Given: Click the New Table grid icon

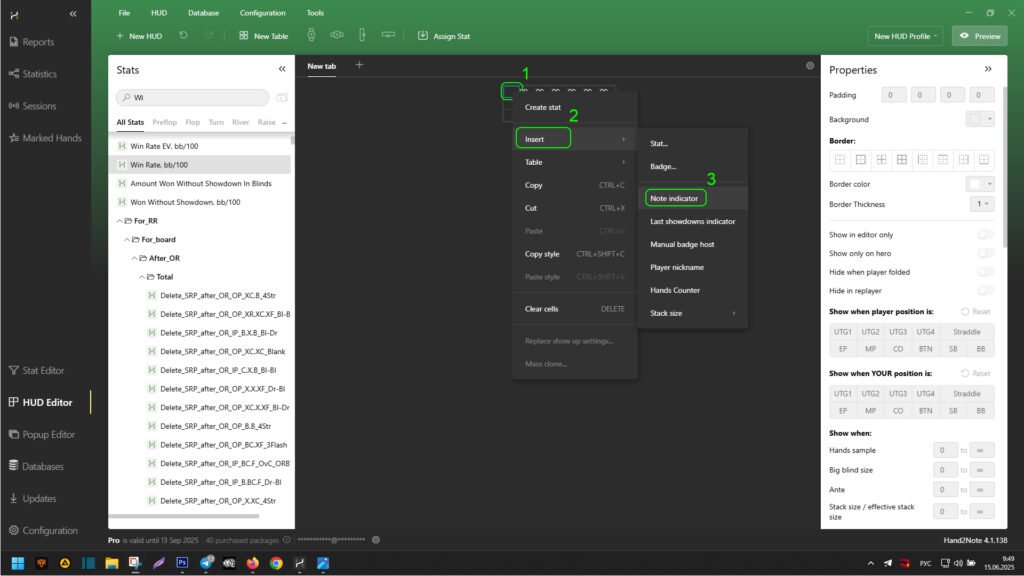Looking at the screenshot, I should [x=244, y=36].
